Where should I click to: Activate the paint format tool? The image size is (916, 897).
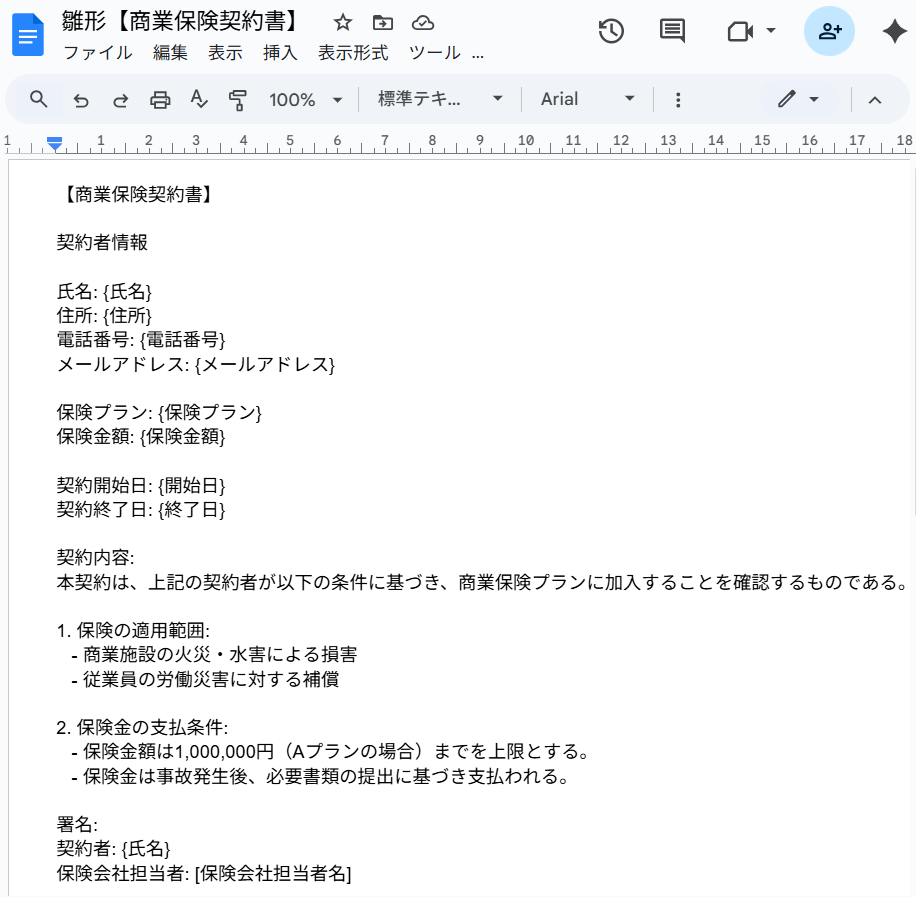tap(238, 100)
